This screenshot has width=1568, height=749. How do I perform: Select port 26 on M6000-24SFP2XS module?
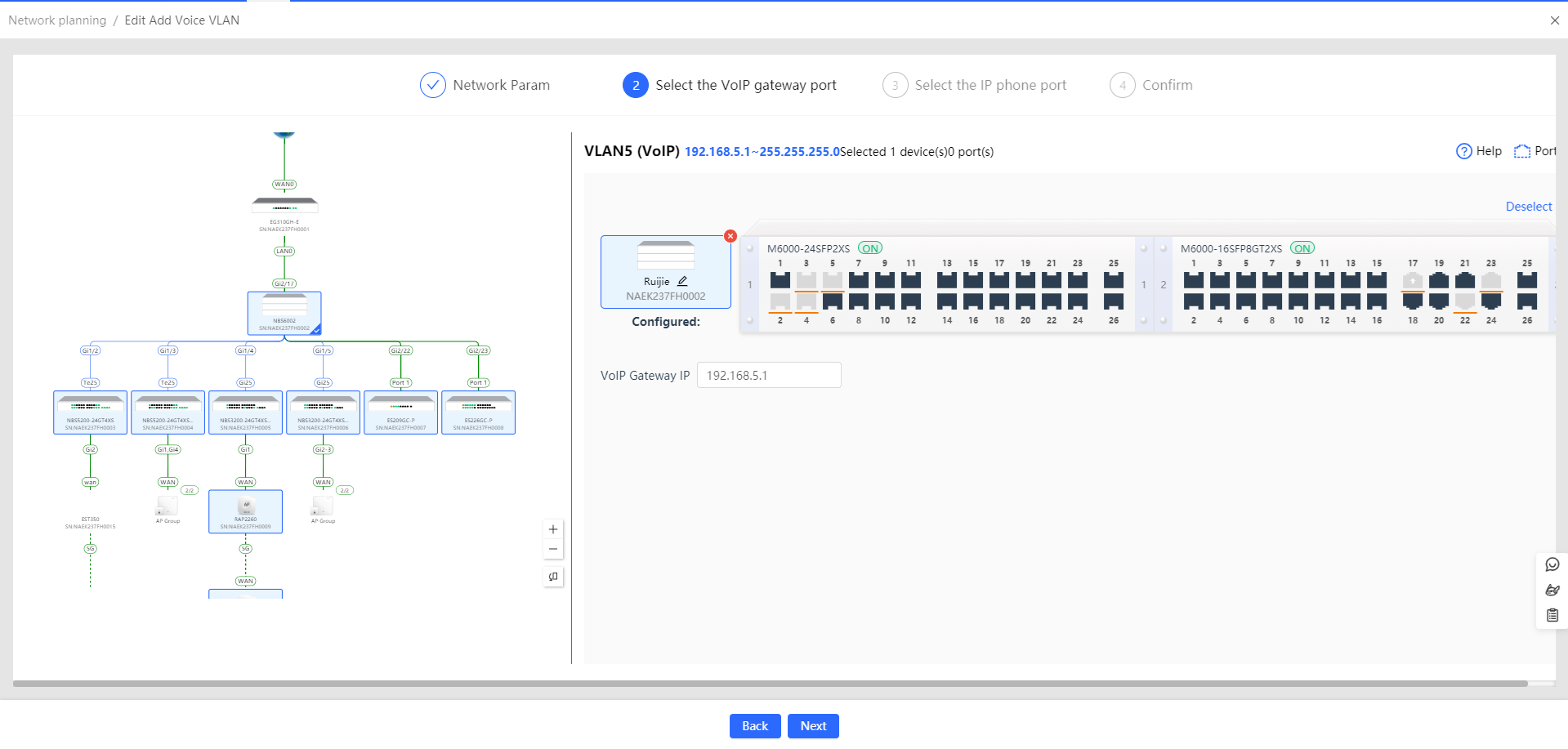point(1114,301)
